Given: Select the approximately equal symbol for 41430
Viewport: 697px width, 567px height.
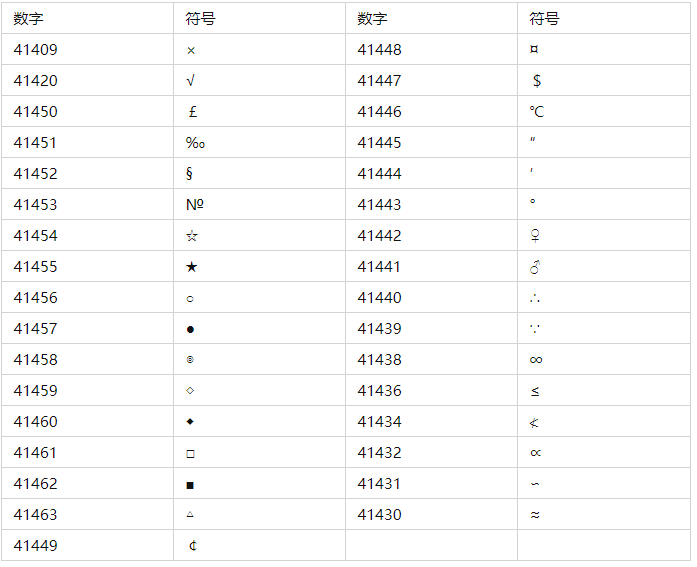Looking at the screenshot, I should tap(535, 515).
